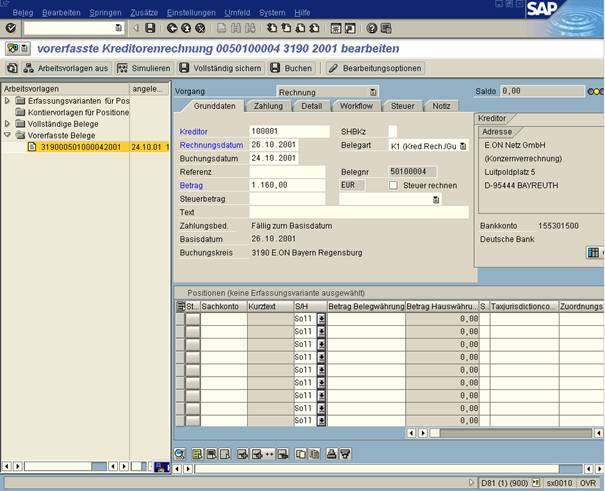Click the Arbeitsvorlagen aus button

tap(66, 68)
